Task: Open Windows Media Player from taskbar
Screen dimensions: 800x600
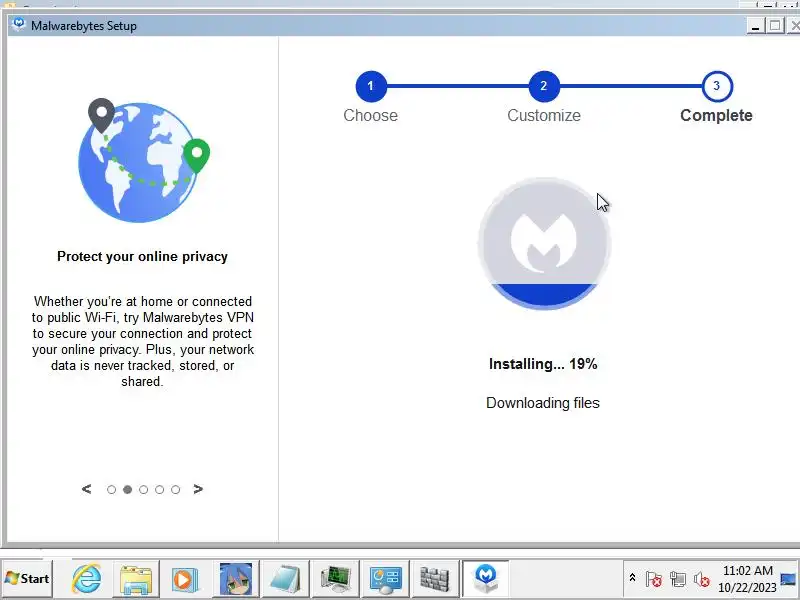Action: [x=185, y=579]
